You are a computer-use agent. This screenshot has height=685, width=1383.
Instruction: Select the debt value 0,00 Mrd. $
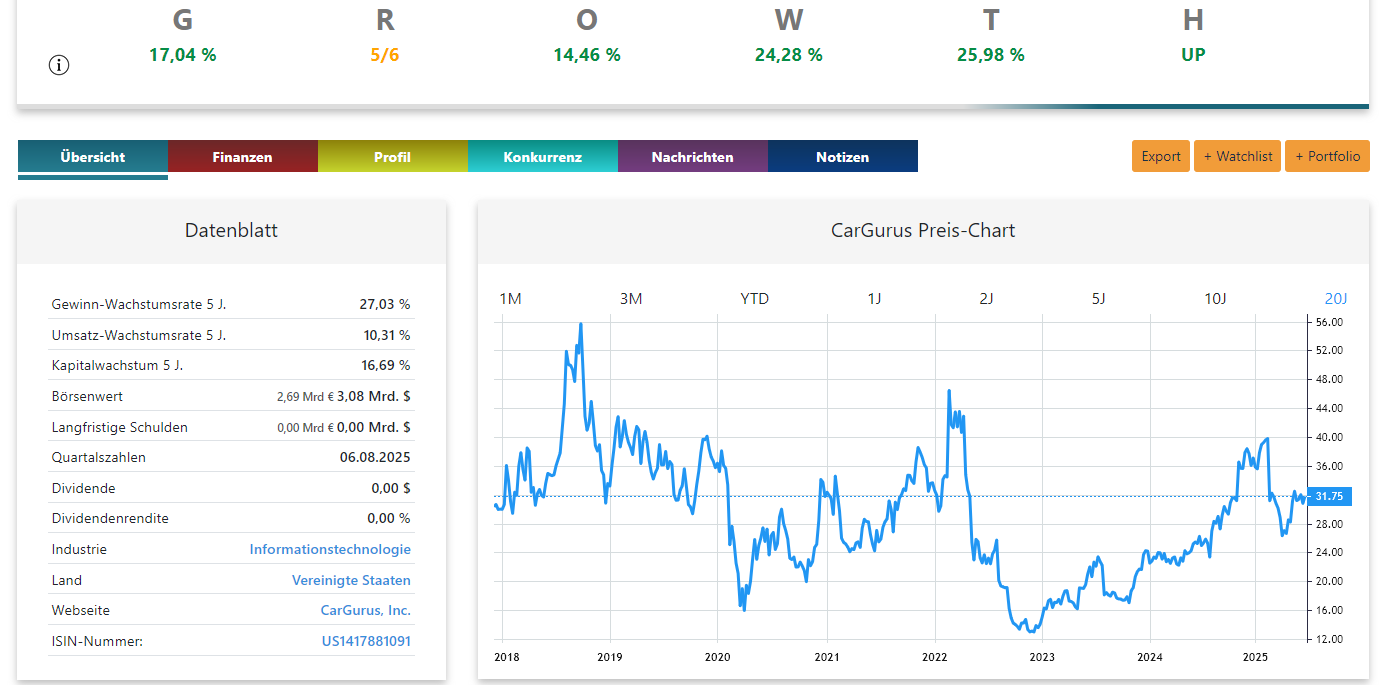pos(374,427)
